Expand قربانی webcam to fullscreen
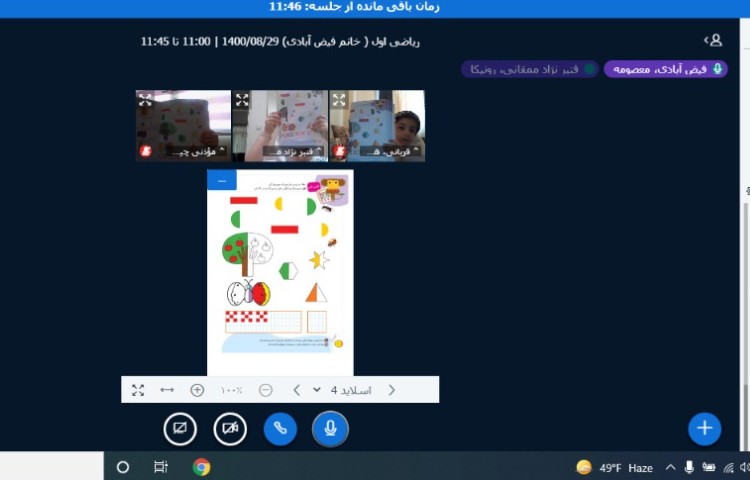The height and width of the screenshot is (480, 750). tap(339, 100)
